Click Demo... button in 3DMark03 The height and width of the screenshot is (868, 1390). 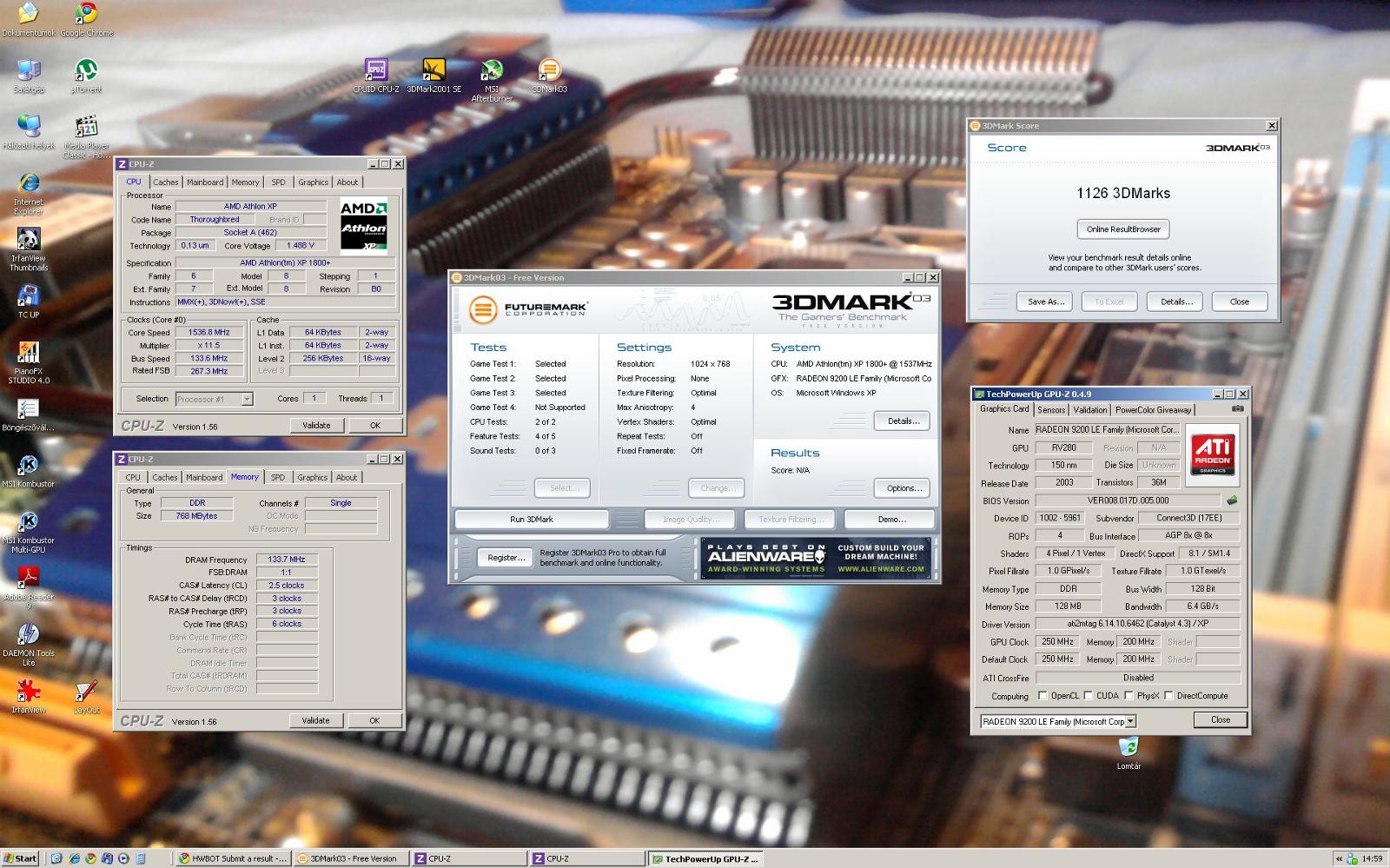click(891, 520)
